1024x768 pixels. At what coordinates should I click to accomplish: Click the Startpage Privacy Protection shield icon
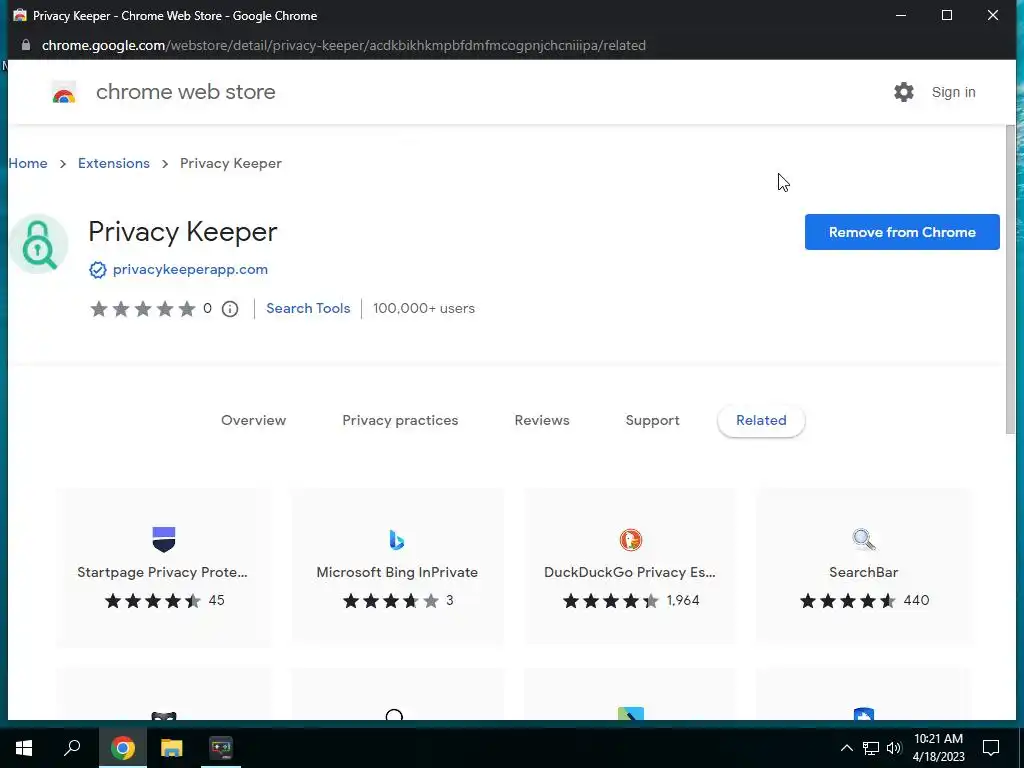tap(164, 539)
